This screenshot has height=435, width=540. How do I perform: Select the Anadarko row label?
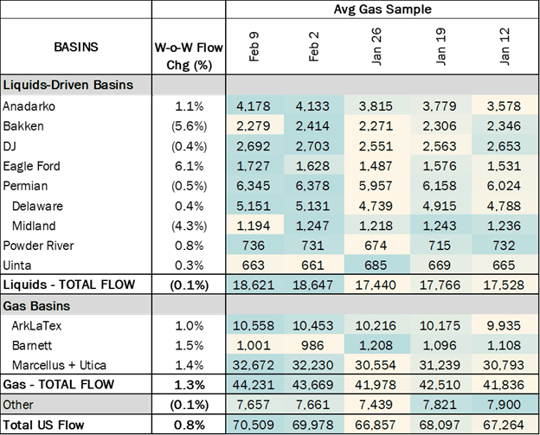(29, 106)
